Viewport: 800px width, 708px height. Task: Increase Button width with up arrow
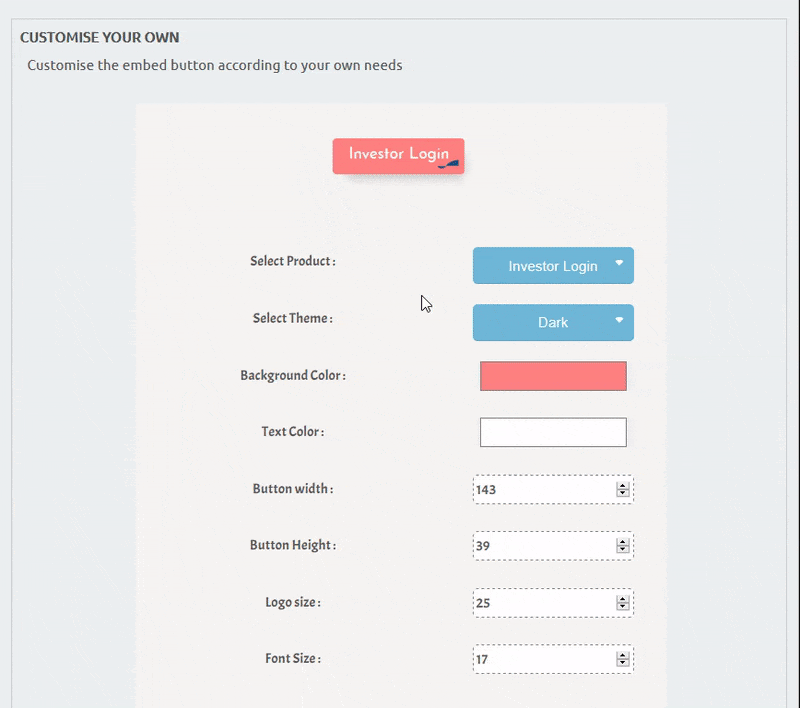623,486
